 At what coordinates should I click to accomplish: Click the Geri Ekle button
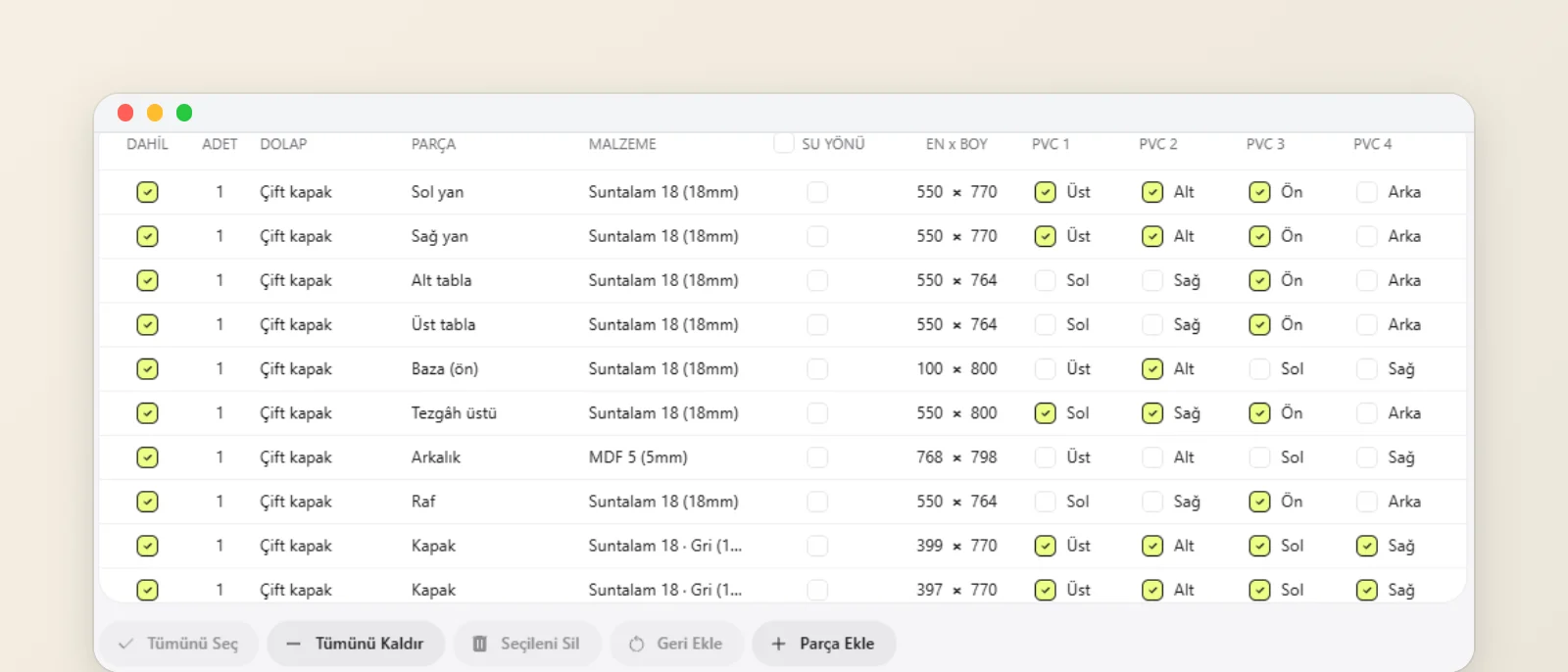(677, 644)
